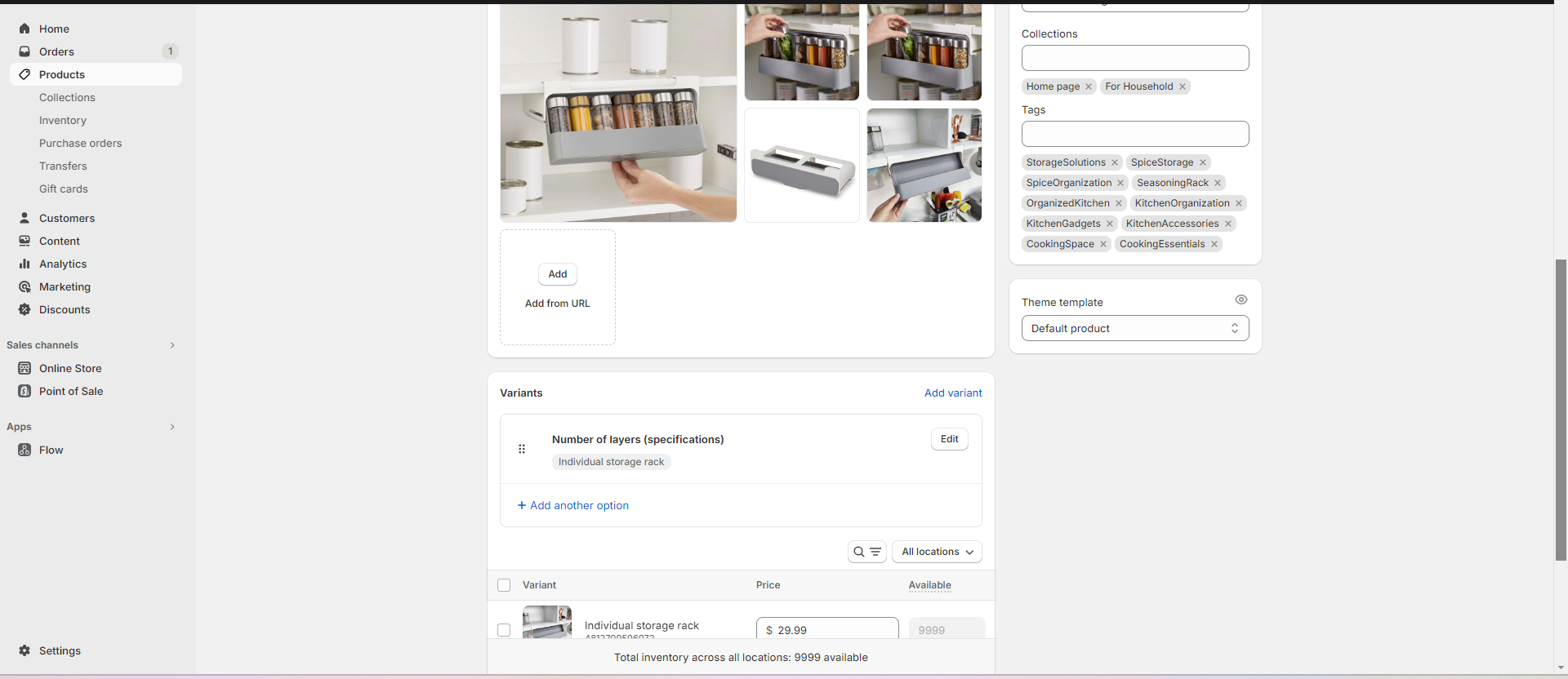Remove the KitchenOrganization tag

(x=1239, y=203)
